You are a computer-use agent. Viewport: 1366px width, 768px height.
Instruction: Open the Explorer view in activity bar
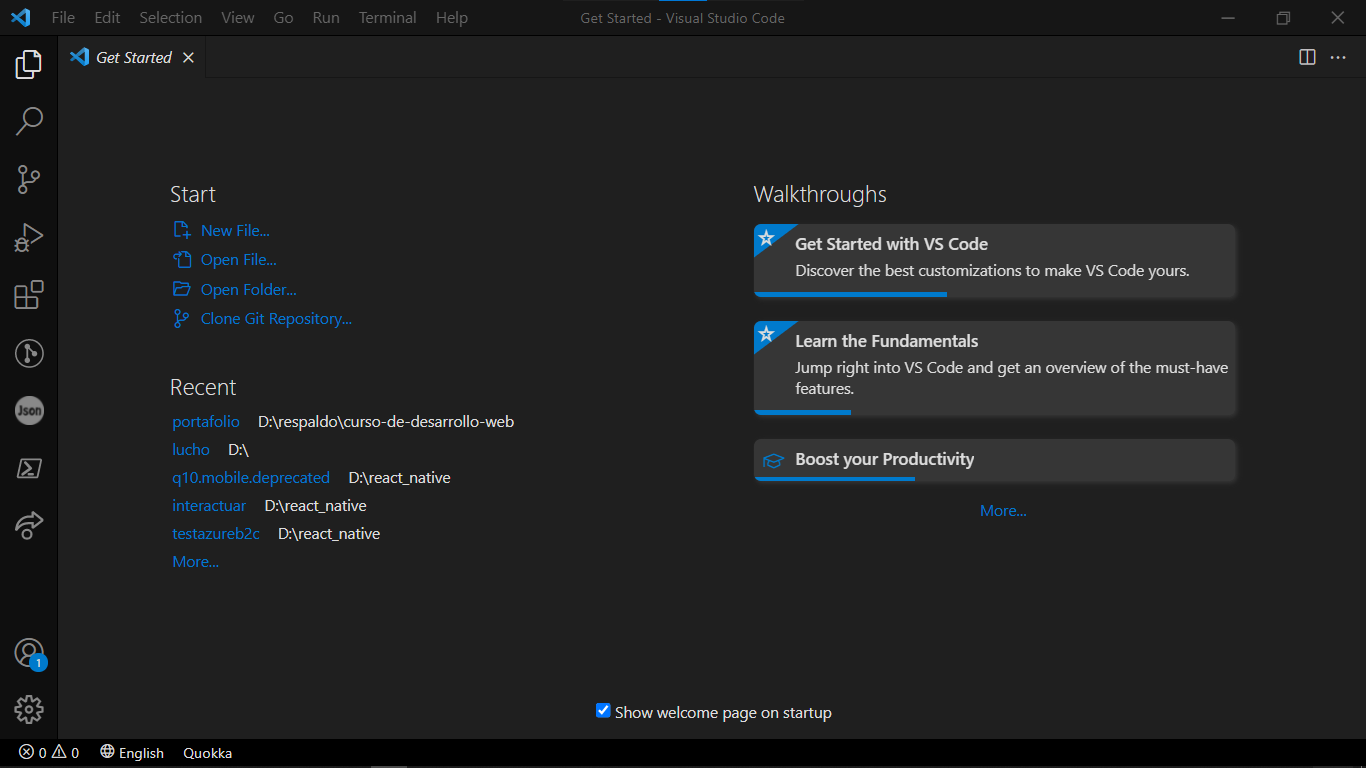29,65
